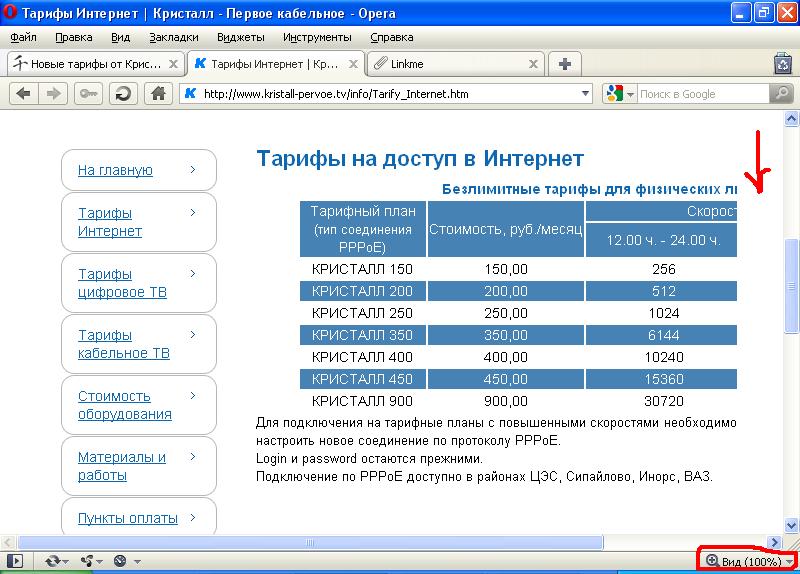Toggle the panels button in status bar
Image resolution: width=800 pixels, height=574 pixels.
coord(15,561)
